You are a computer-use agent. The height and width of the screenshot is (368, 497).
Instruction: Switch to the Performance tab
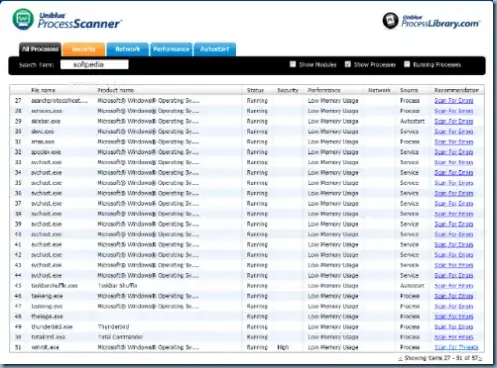[x=171, y=49]
